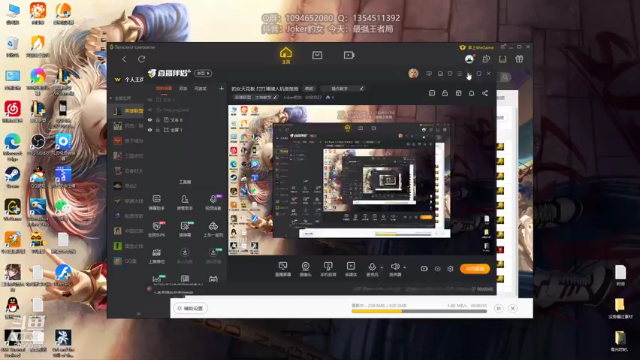Click the speaker icon in streaming toolbar
Image resolution: width=640 pixels, height=360 pixels.
395,267
